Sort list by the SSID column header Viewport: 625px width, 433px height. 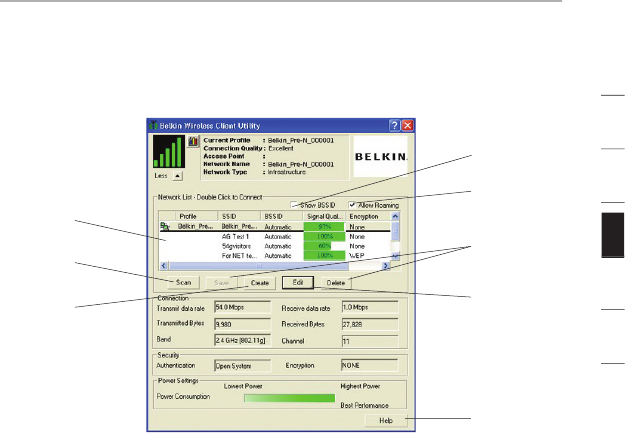pos(239,216)
